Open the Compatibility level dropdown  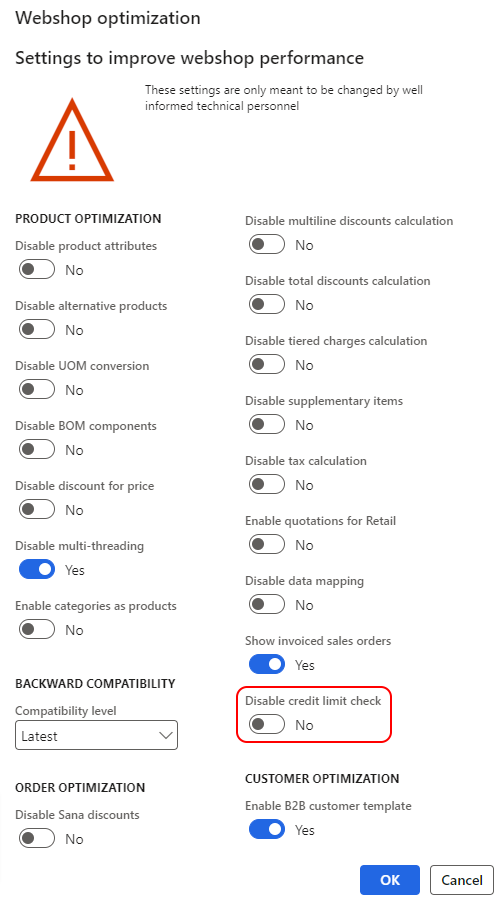[x=97, y=736]
